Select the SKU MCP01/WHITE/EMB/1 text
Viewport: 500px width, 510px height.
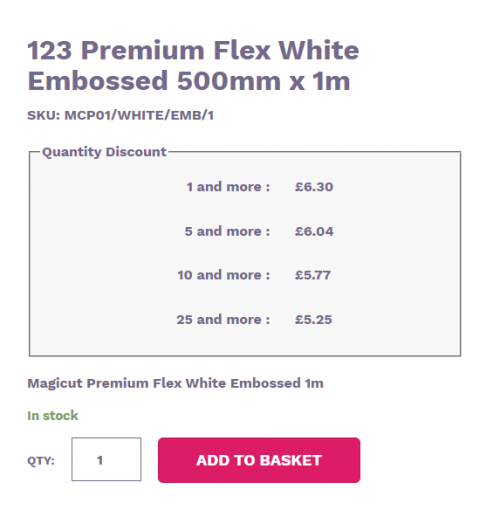pyautogui.click(x=120, y=115)
